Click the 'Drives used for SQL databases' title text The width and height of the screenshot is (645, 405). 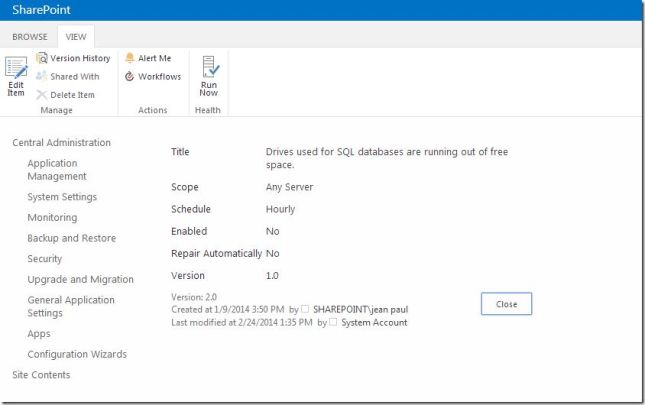tap(387, 158)
